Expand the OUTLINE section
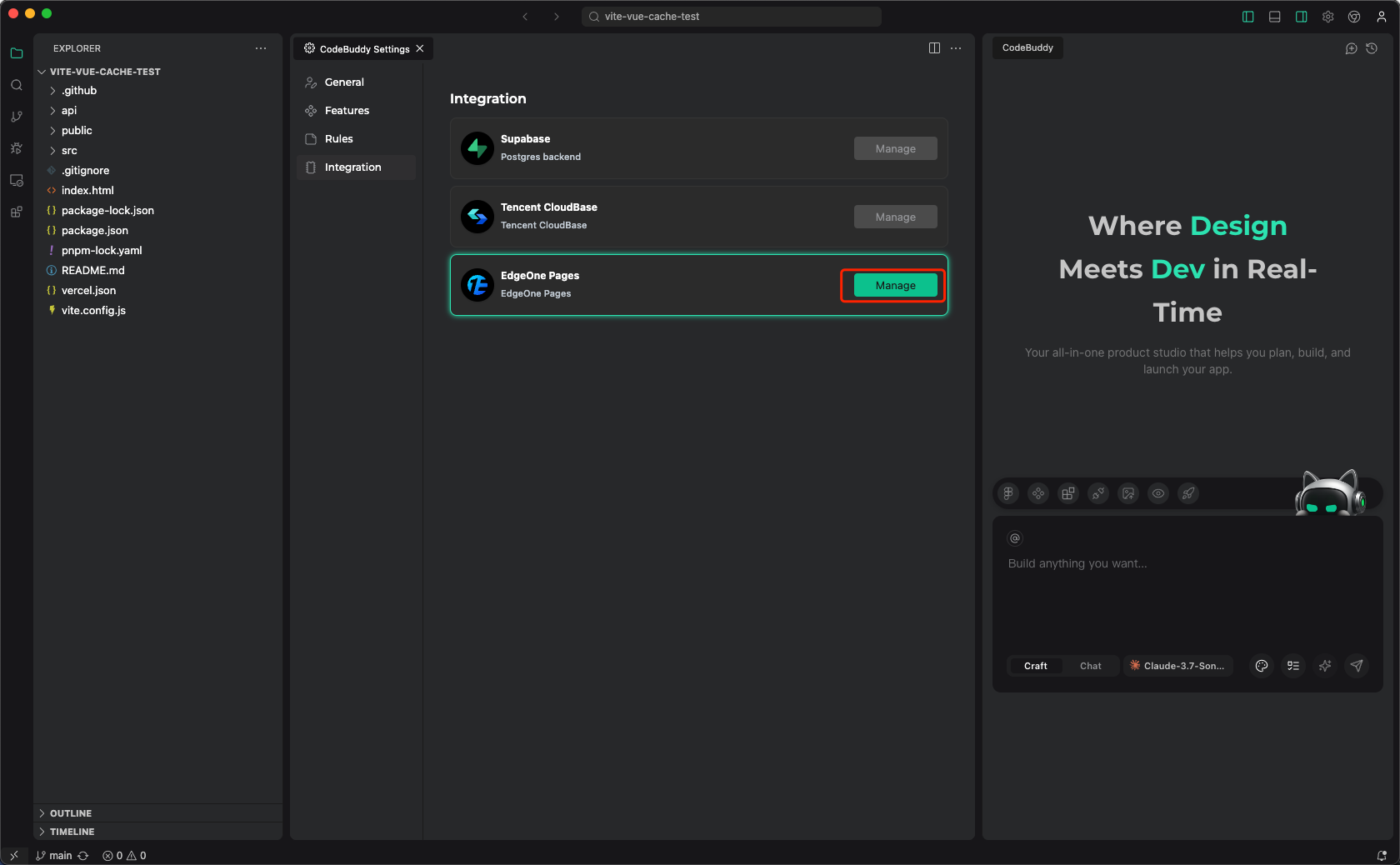1400x865 pixels. click(x=71, y=813)
